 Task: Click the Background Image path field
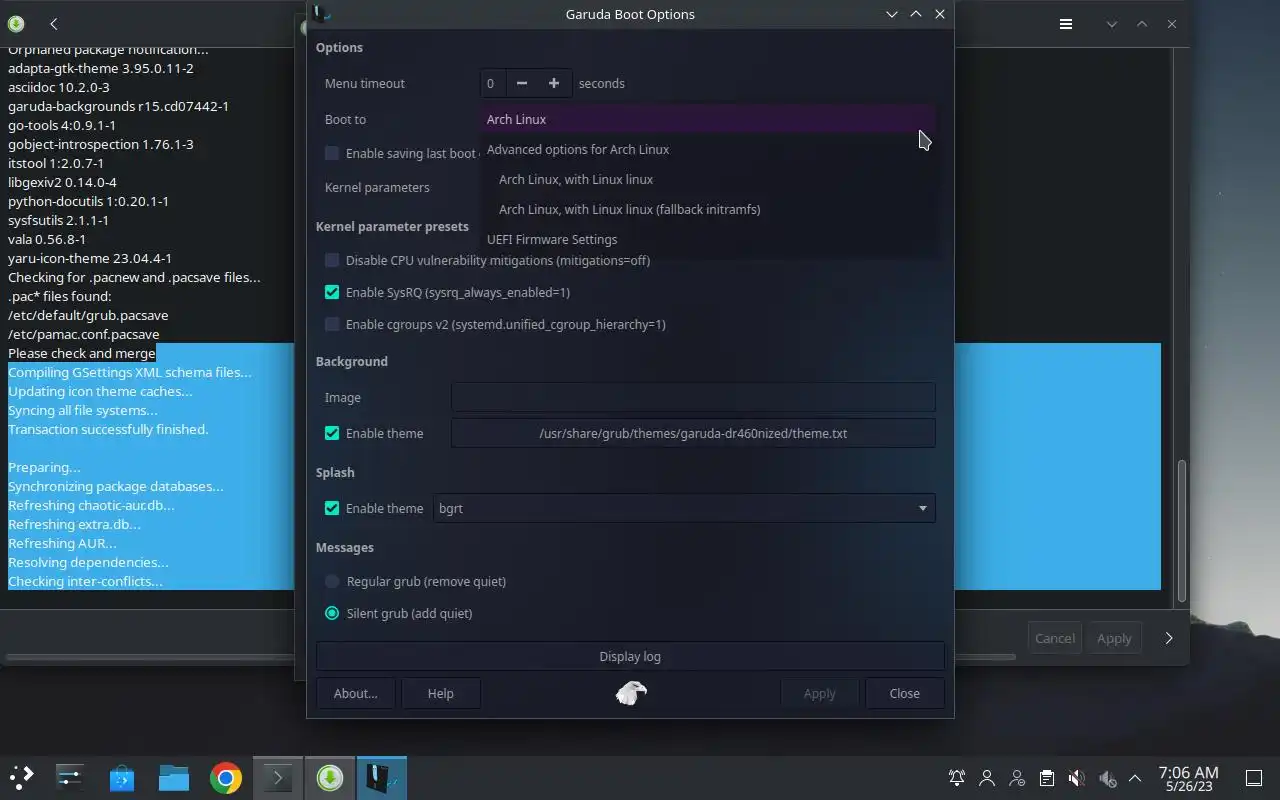coord(693,397)
